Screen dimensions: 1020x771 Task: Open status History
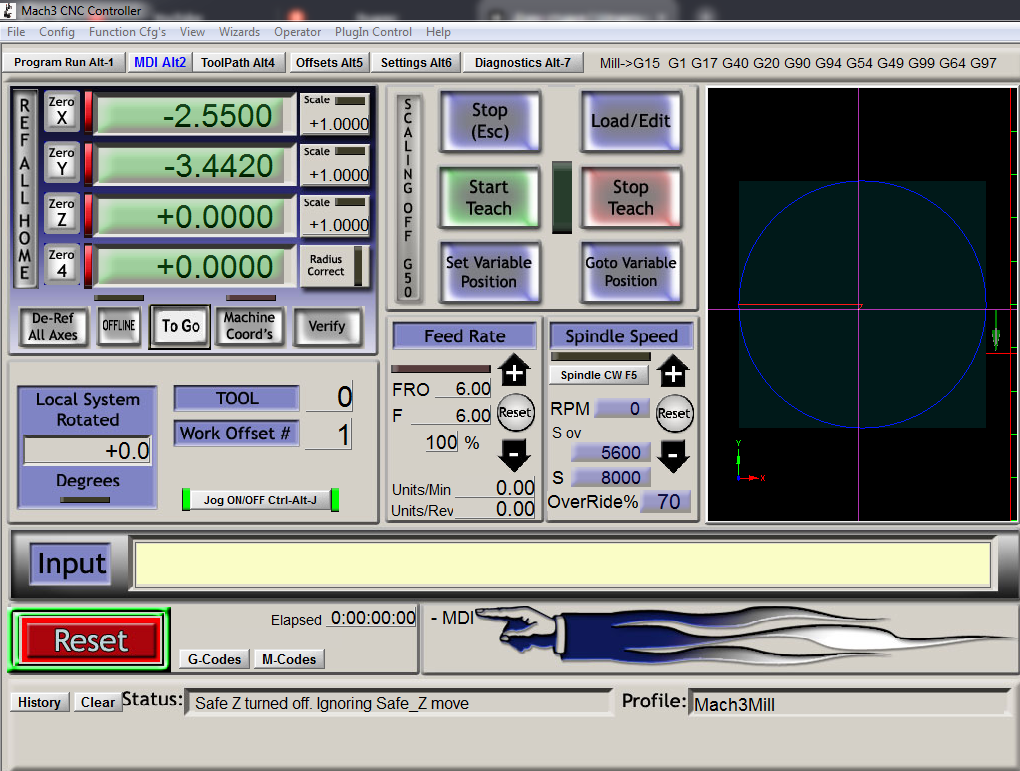click(x=39, y=703)
